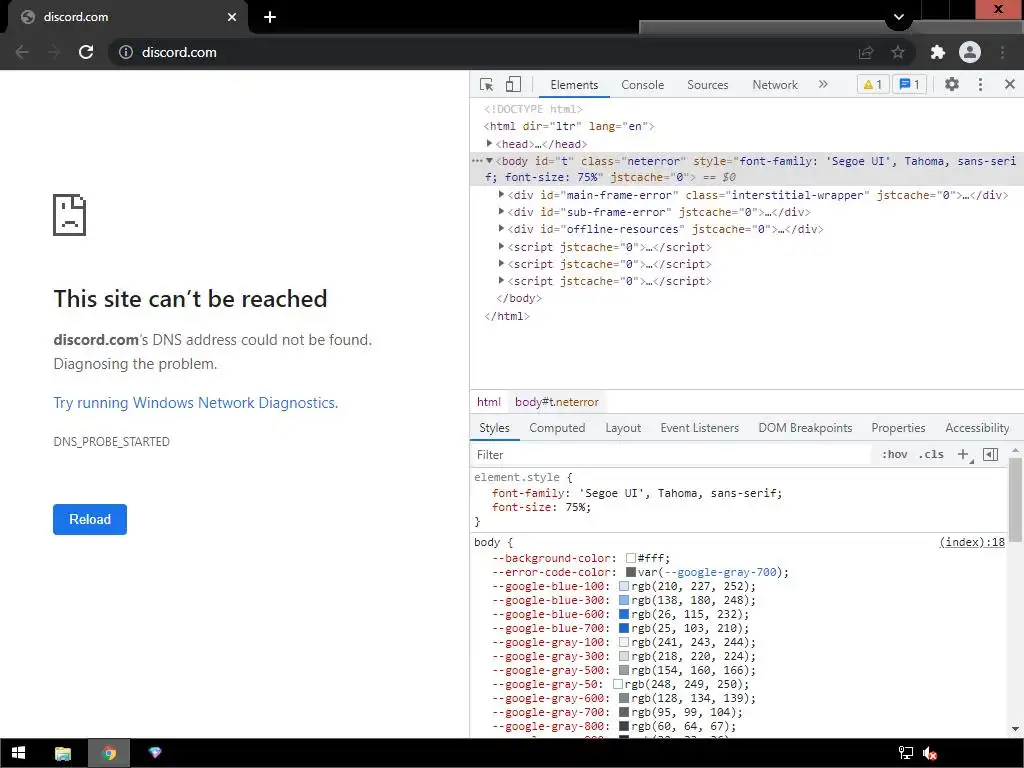Close the discord.com tab

click(232, 17)
